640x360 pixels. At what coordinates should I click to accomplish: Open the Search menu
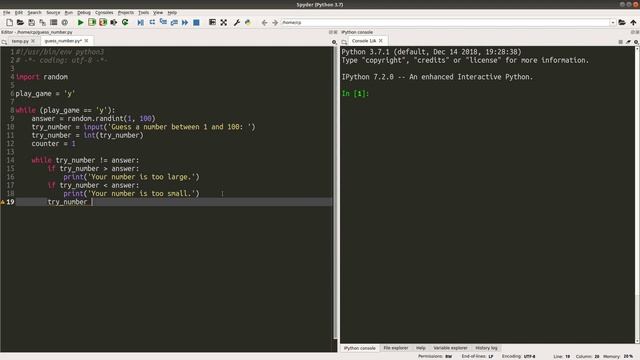click(x=35, y=13)
